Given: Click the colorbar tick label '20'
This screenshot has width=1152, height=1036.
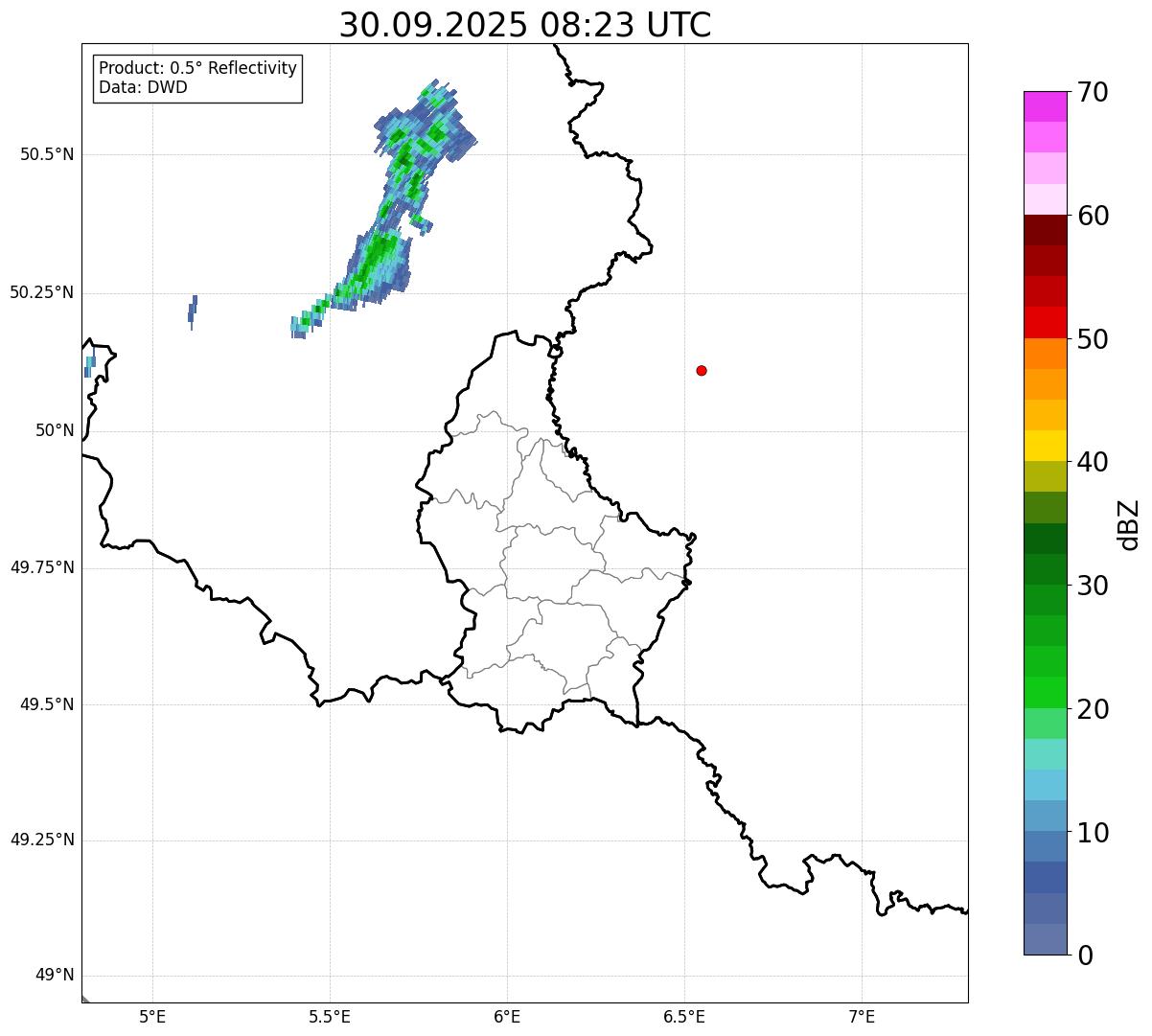Looking at the screenshot, I should pyautogui.click(x=1094, y=709).
